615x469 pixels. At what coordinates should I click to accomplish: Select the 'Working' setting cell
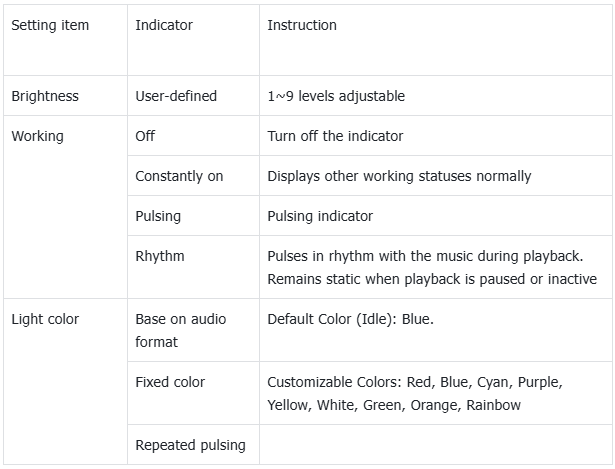pyautogui.click(x=37, y=136)
